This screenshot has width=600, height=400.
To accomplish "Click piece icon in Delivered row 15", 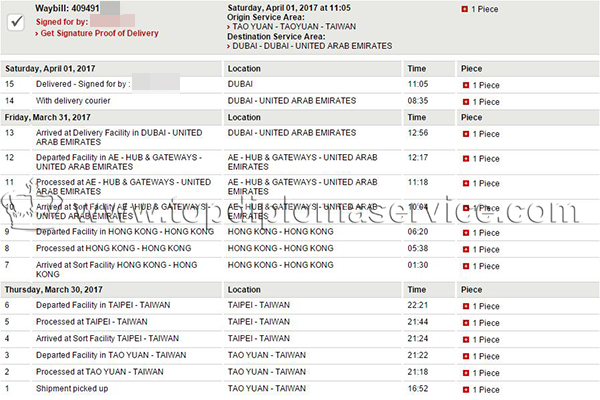I will [466, 85].
